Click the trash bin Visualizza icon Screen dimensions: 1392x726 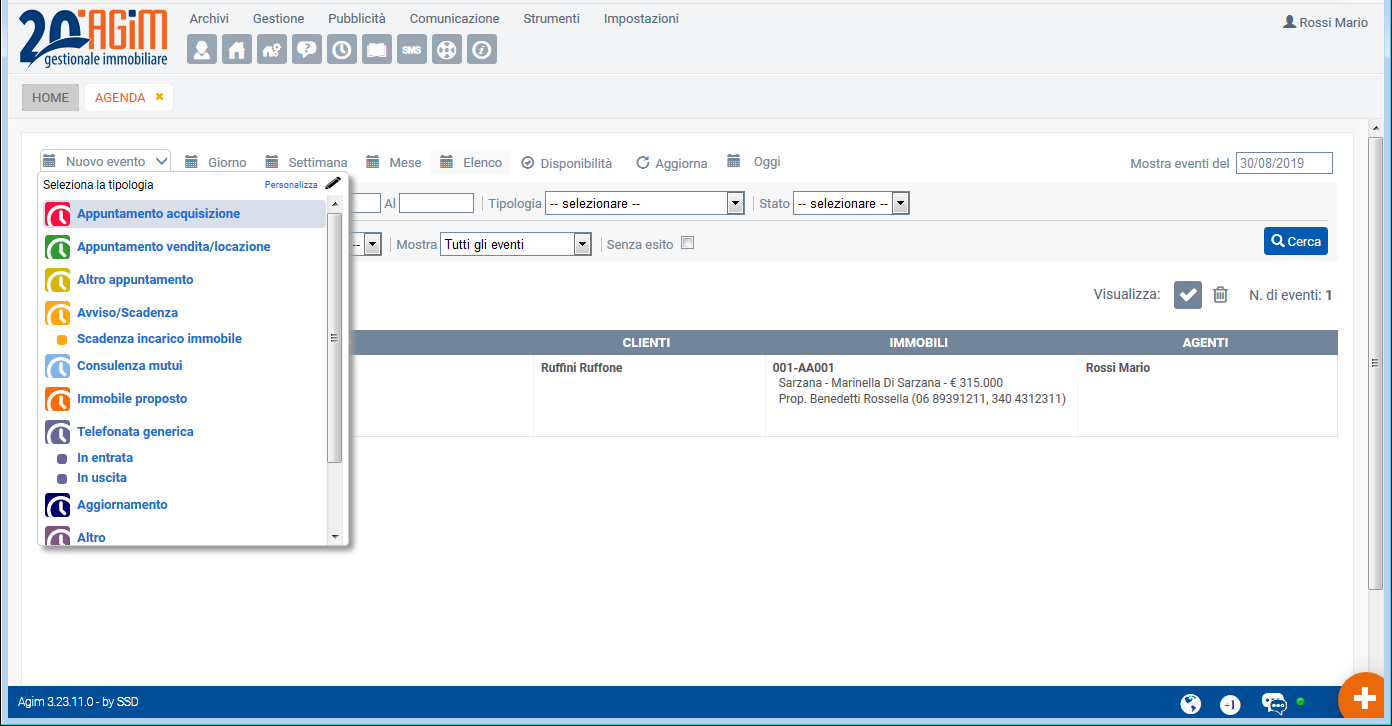coord(1220,294)
